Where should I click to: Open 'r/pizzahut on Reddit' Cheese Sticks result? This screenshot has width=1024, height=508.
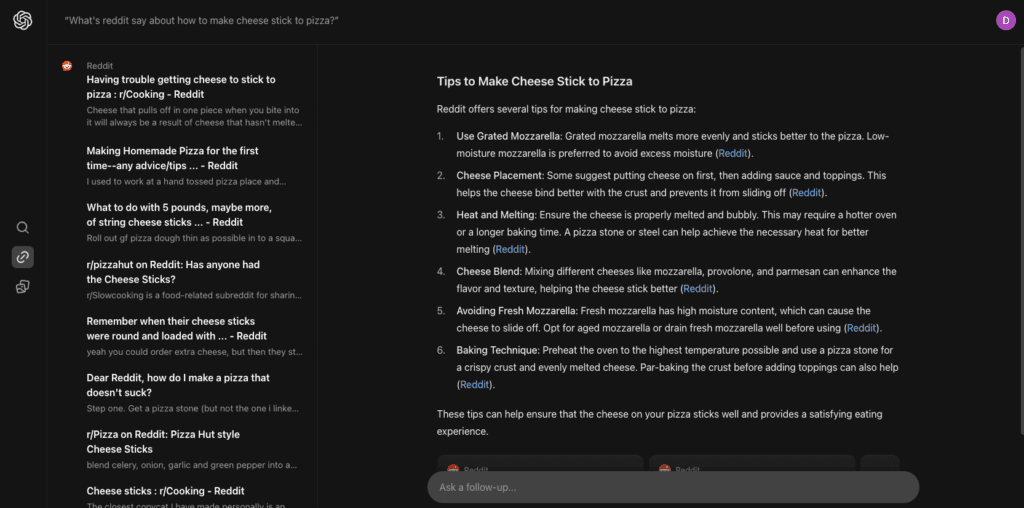(x=174, y=272)
